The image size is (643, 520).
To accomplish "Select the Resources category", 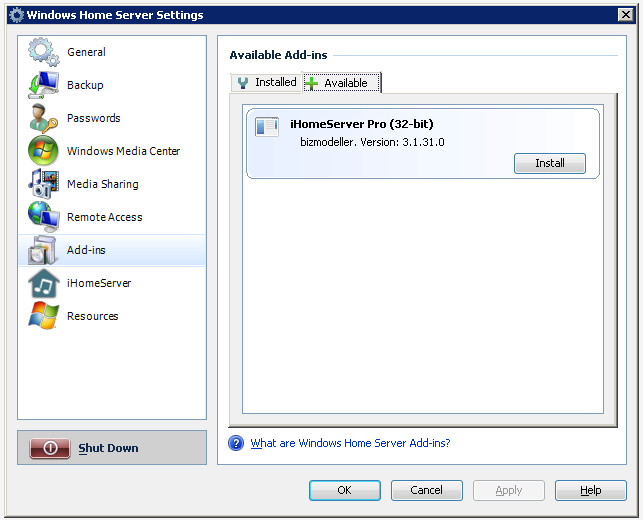I will pos(112,316).
